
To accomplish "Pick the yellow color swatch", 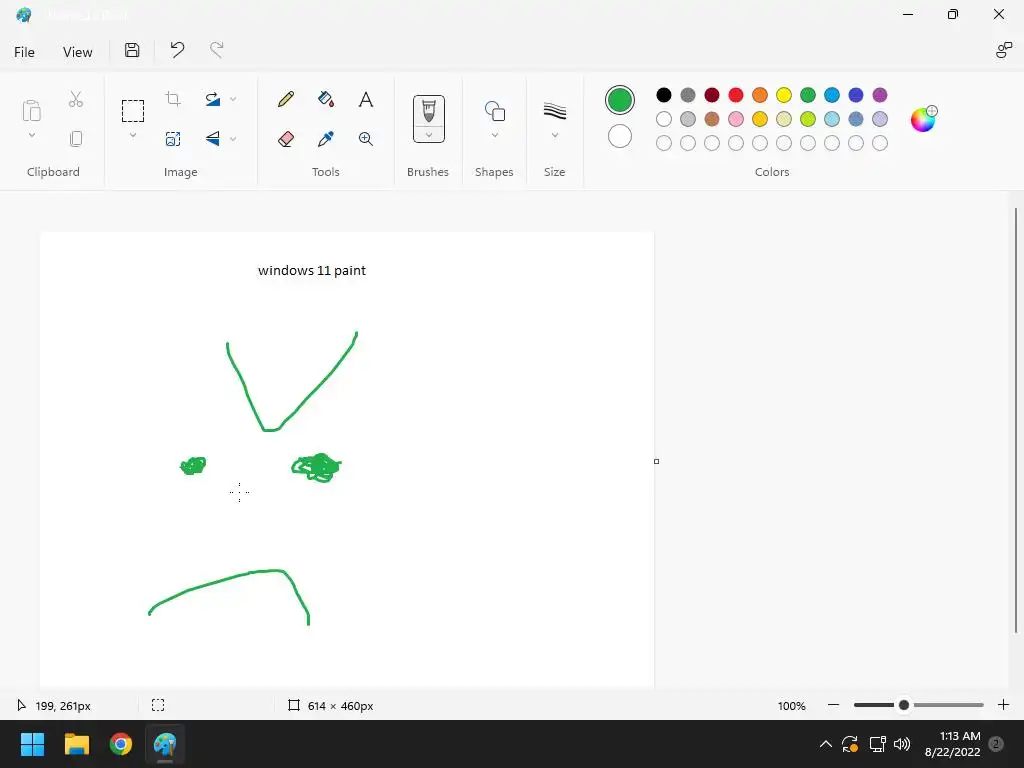I will click(784, 95).
